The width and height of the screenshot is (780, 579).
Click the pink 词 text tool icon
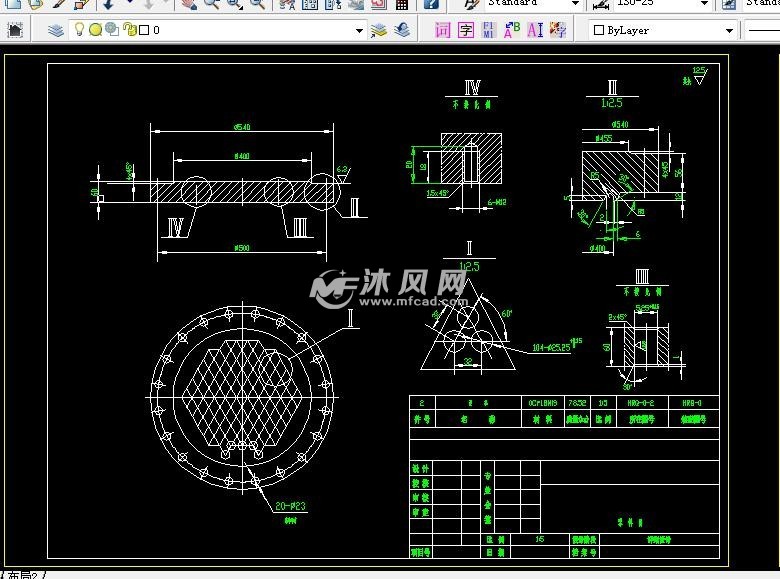(442, 30)
